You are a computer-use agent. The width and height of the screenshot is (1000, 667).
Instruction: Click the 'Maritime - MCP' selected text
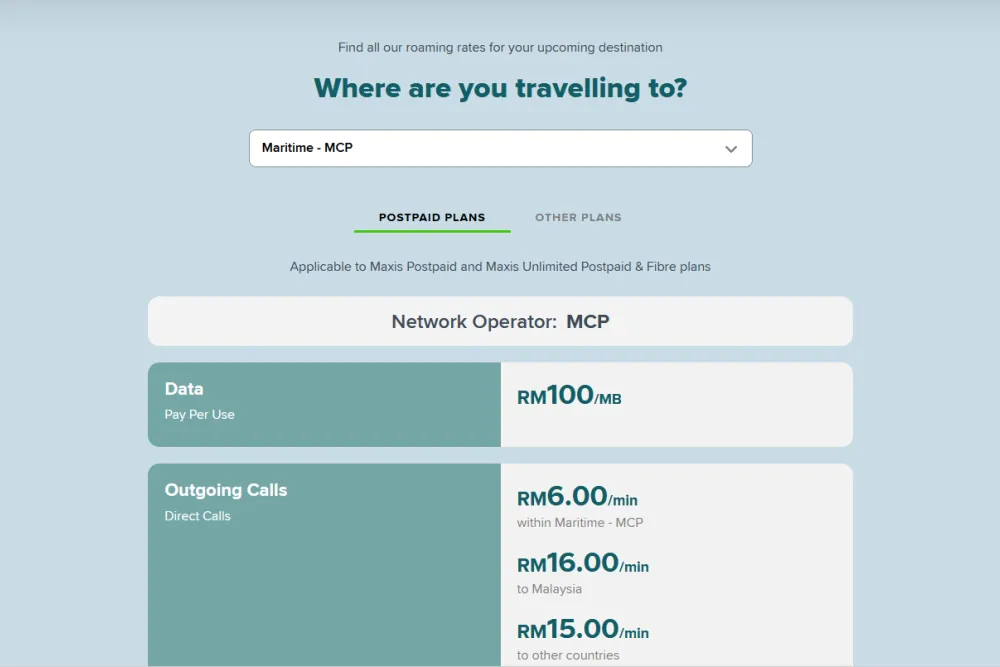307,148
